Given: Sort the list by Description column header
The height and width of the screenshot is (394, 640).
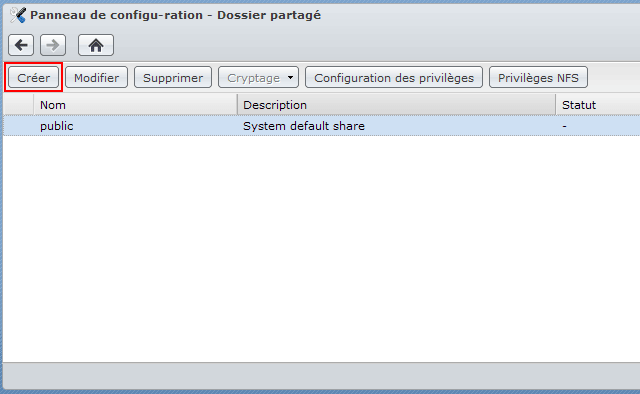Looking at the screenshot, I should (396, 105).
